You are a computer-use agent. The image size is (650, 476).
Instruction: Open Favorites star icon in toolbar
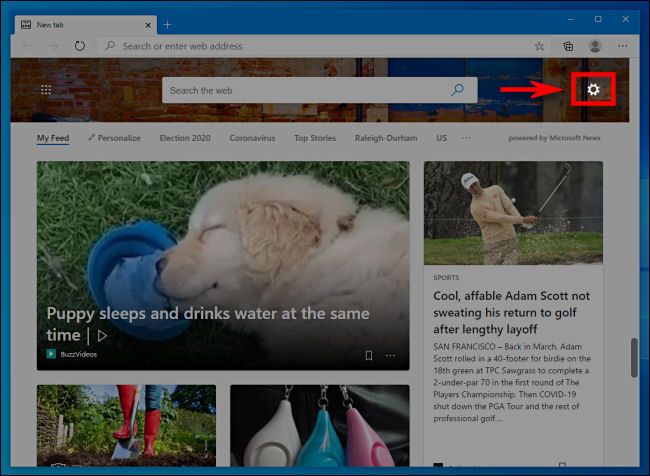[539, 46]
